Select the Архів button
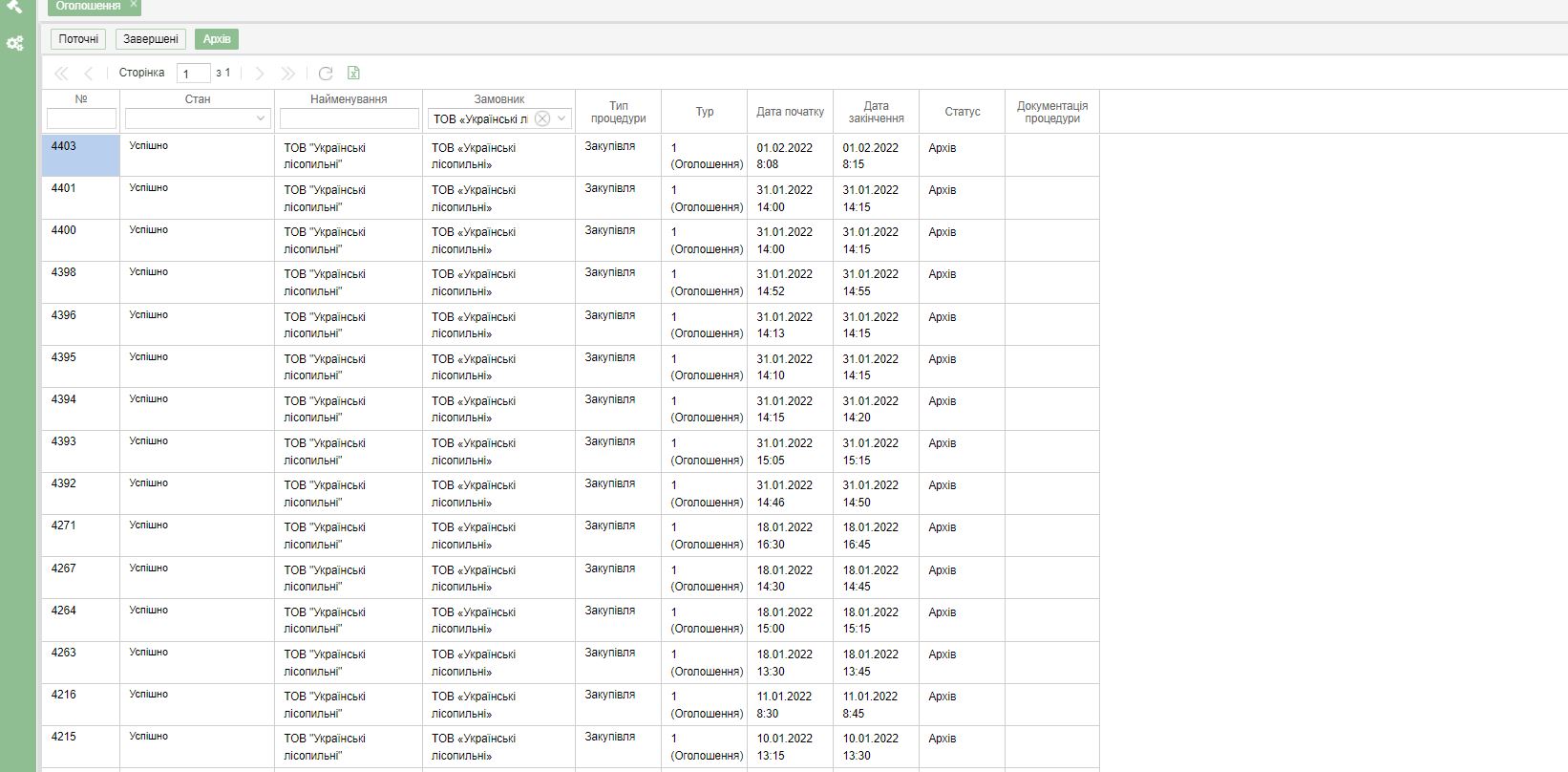The image size is (1568, 772). coord(217,39)
